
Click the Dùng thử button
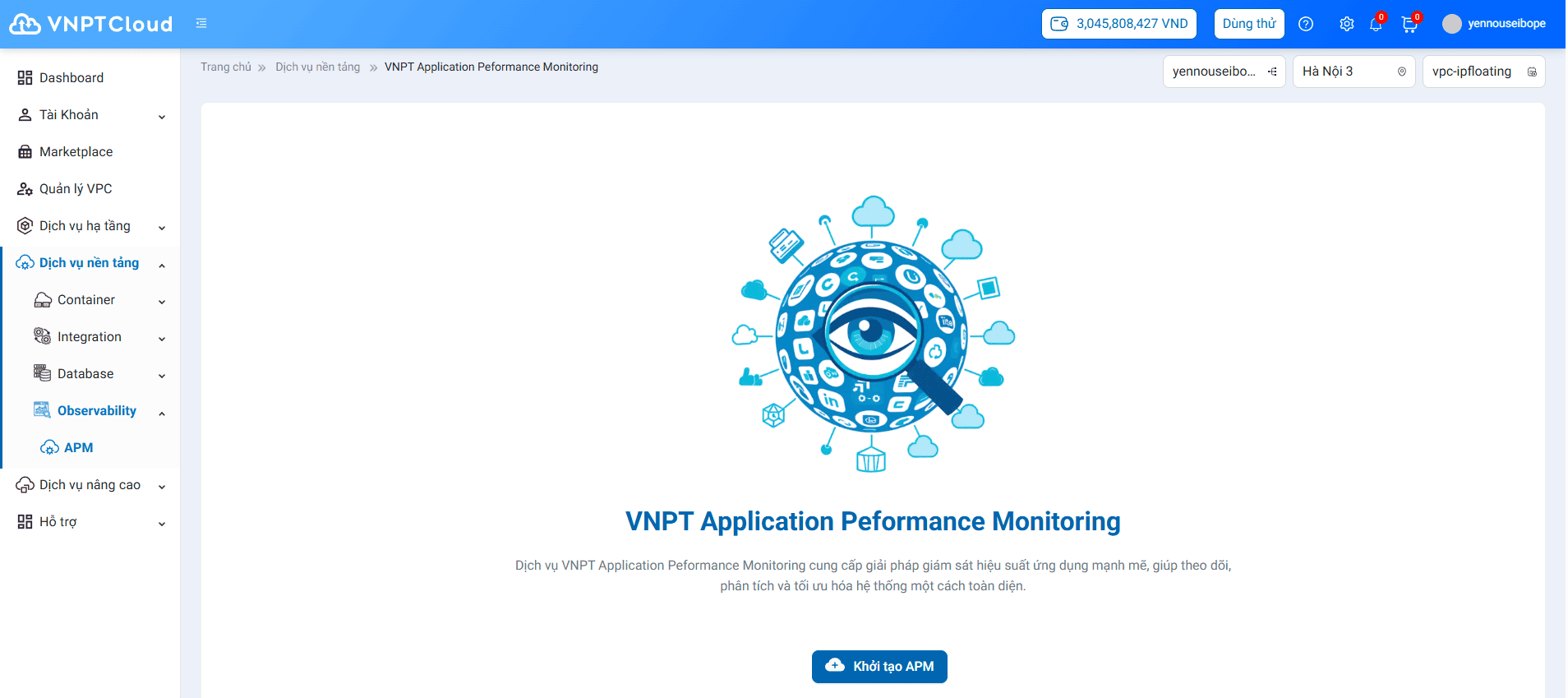(1248, 24)
